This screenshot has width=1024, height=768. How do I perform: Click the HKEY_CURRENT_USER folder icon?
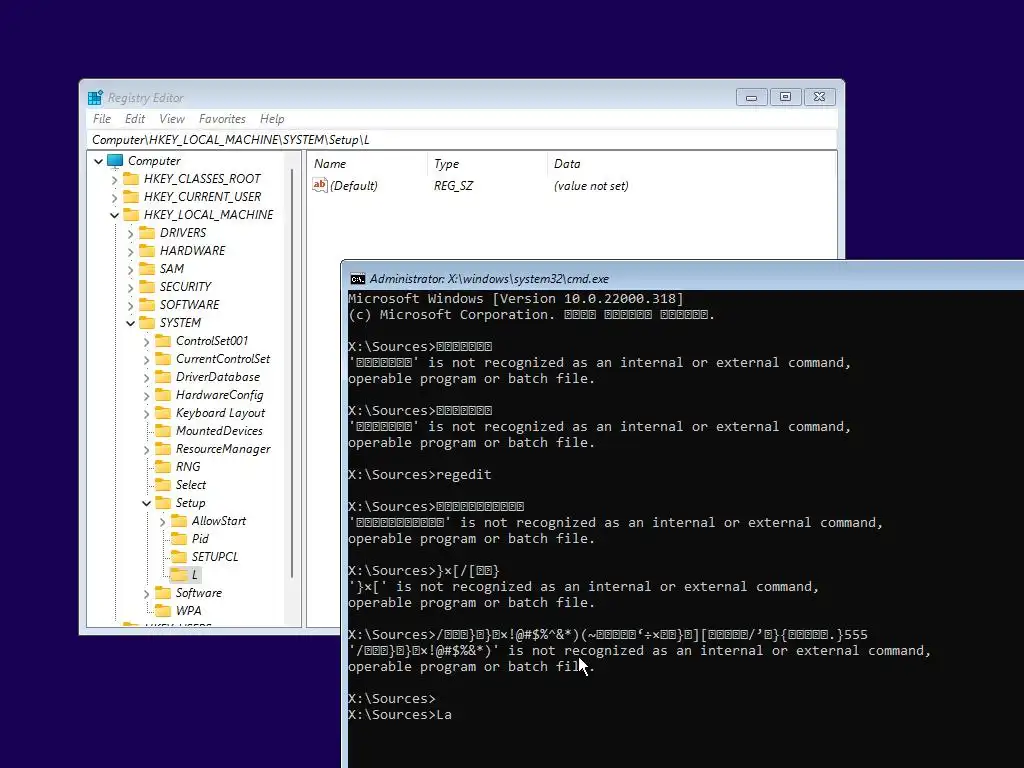pos(131,197)
